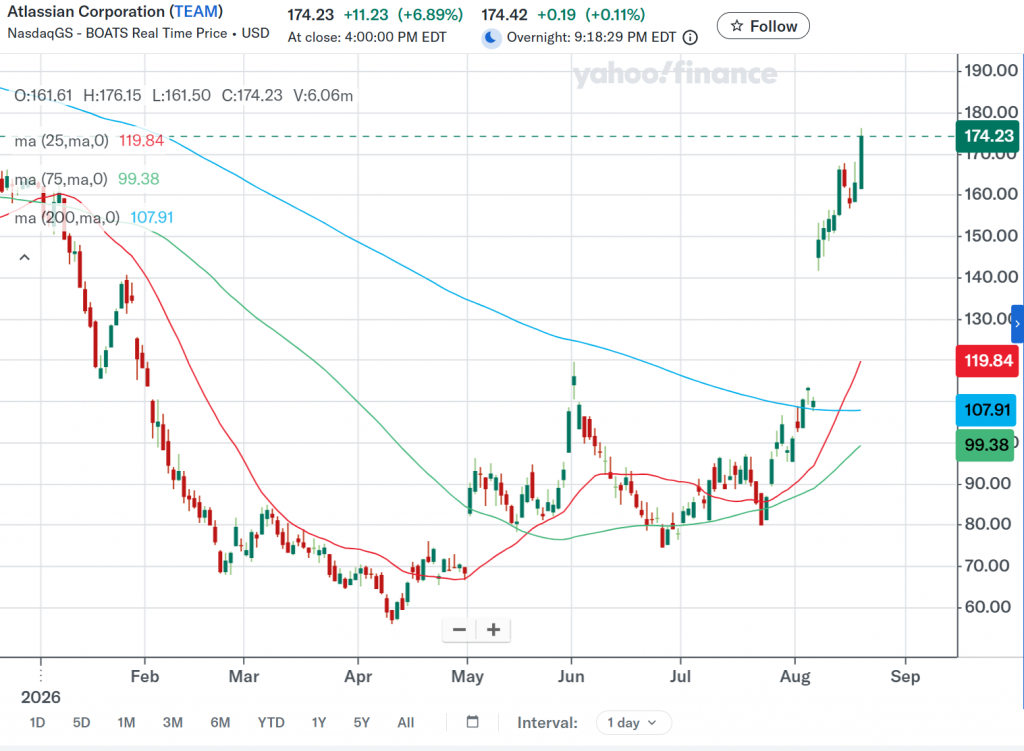
Task: Click the 60.00 price axis label
Action: tap(988, 607)
